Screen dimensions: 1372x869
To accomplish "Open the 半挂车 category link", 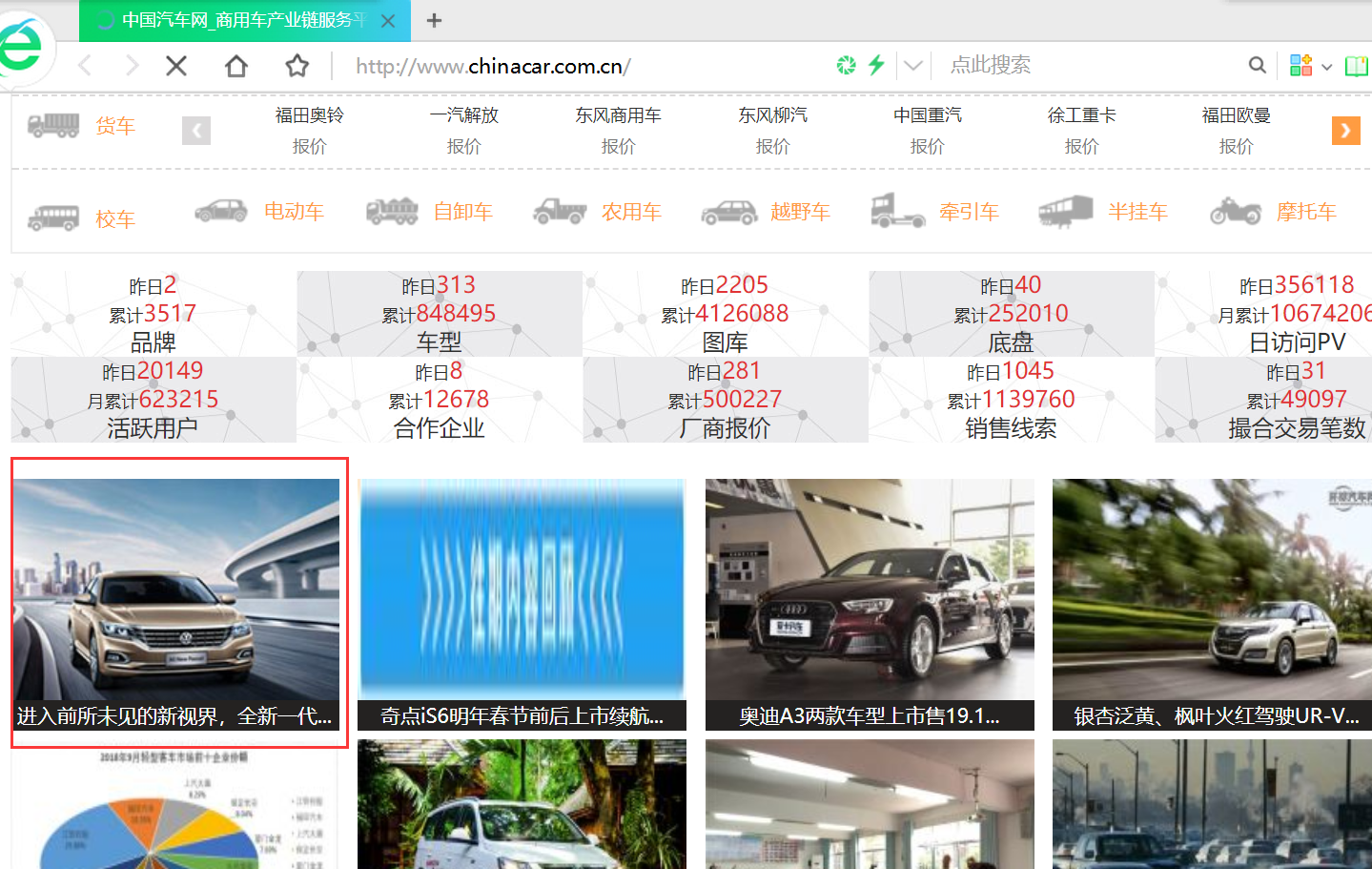I will point(1137,212).
